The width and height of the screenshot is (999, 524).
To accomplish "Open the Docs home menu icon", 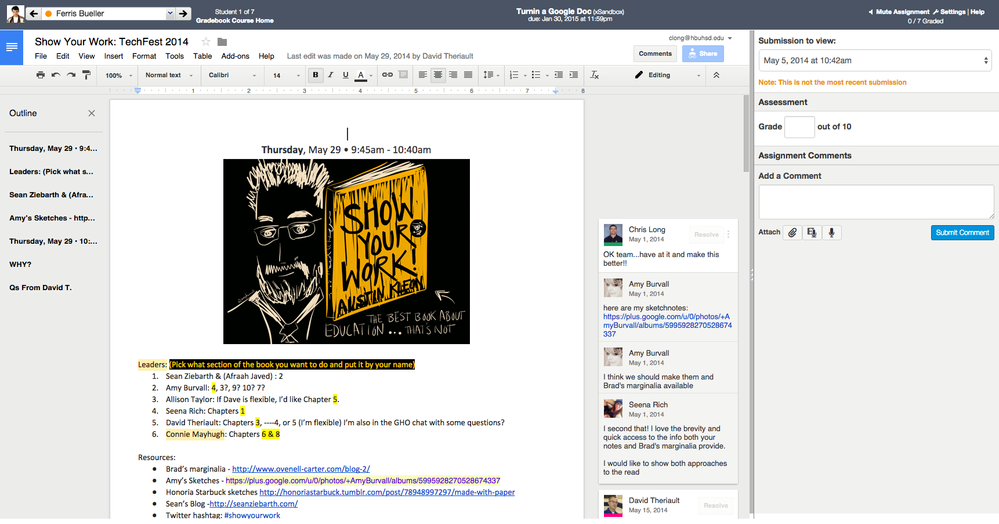I will pyautogui.click(x=12, y=47).
